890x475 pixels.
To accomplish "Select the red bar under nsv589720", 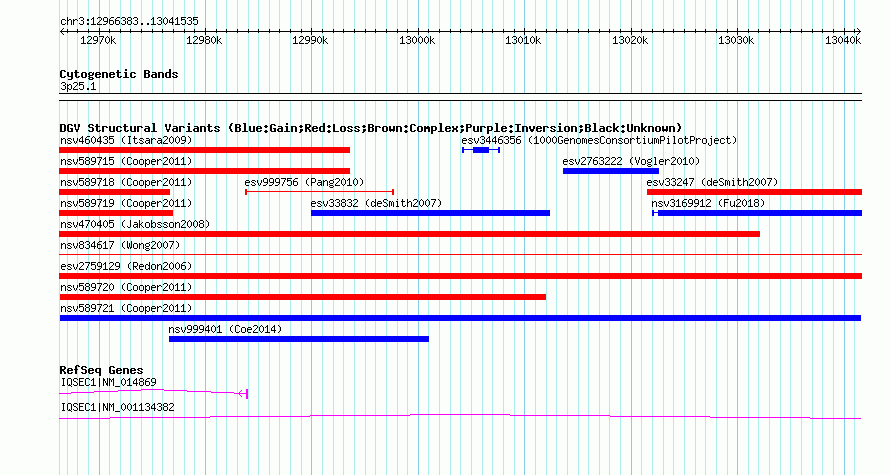I will [x=303, y=297].
